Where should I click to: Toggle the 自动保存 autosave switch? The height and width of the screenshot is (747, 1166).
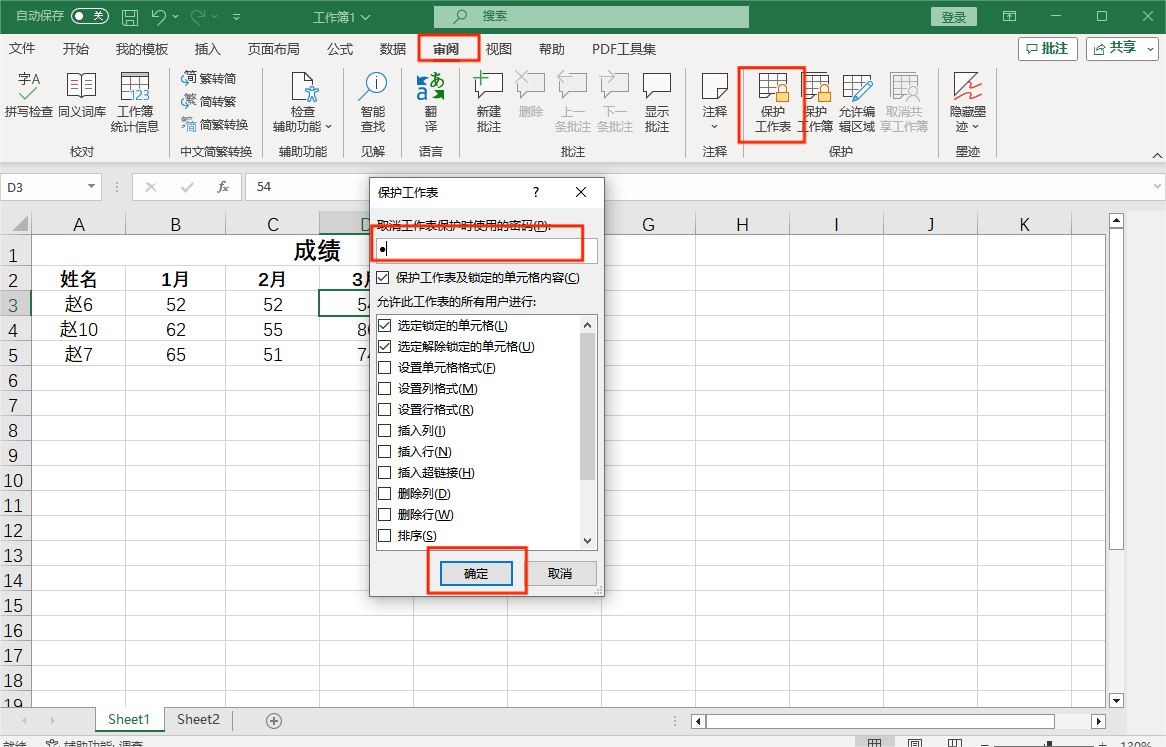(90, 17)
